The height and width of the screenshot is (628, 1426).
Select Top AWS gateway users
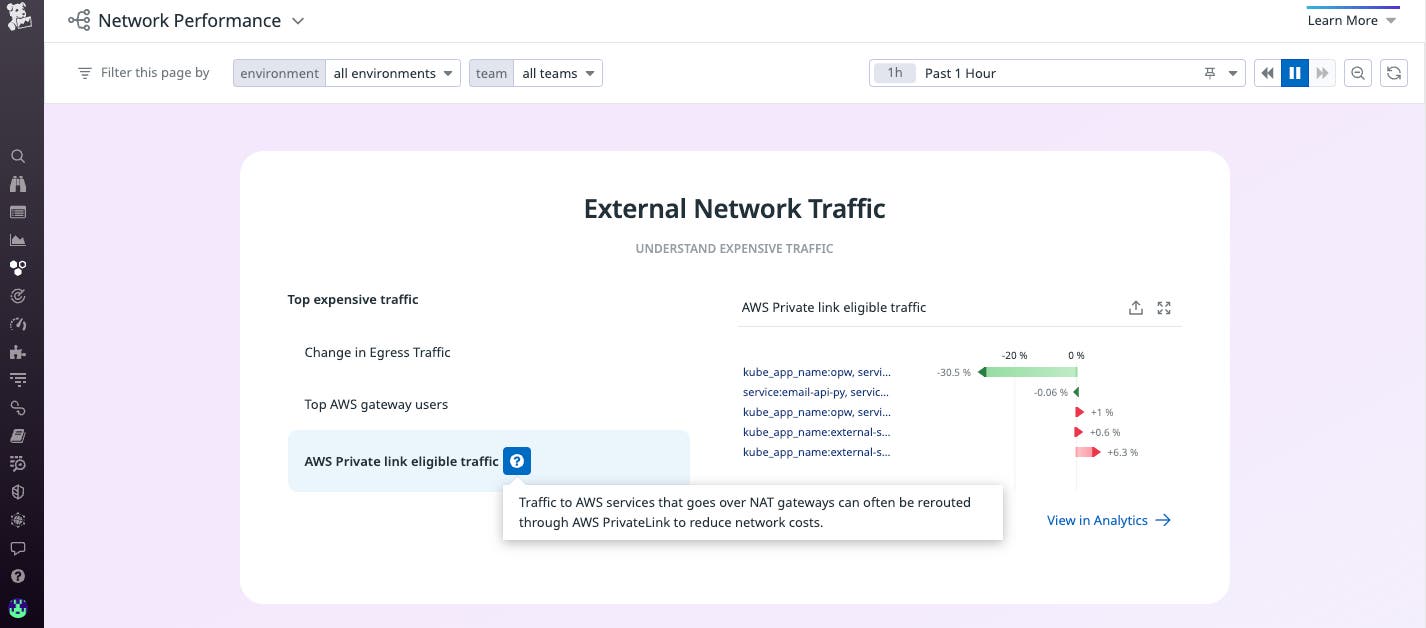(x=377, y=404)
